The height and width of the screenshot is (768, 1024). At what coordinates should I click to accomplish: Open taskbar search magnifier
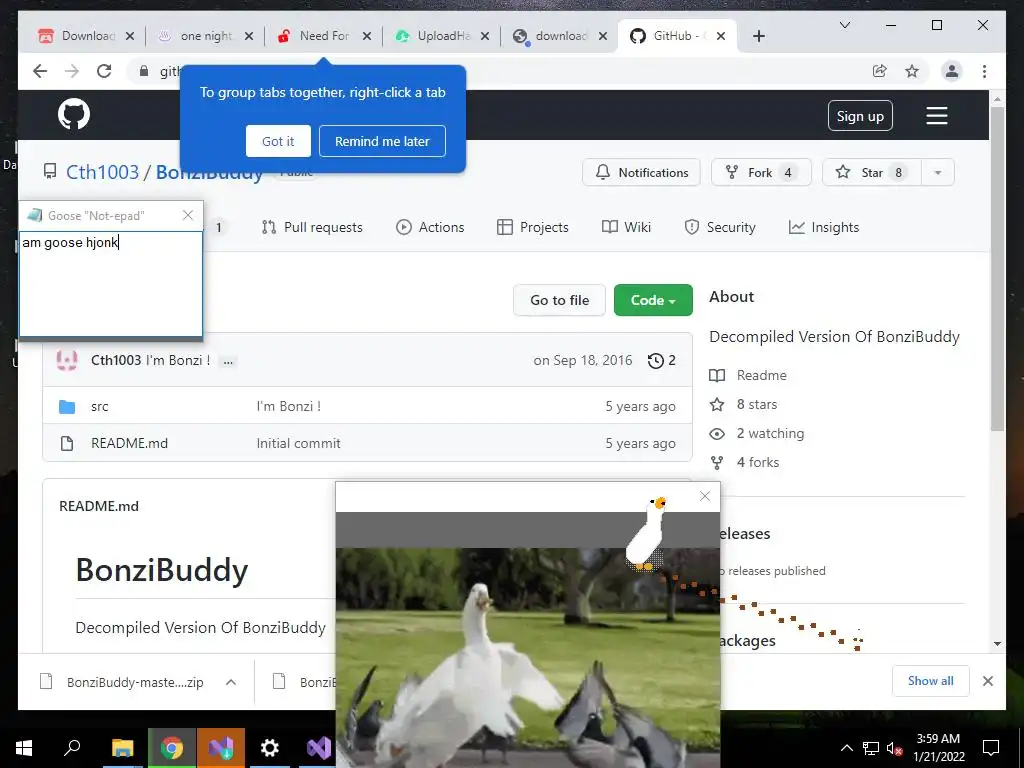pyautogui.click(x=72, y=748)
